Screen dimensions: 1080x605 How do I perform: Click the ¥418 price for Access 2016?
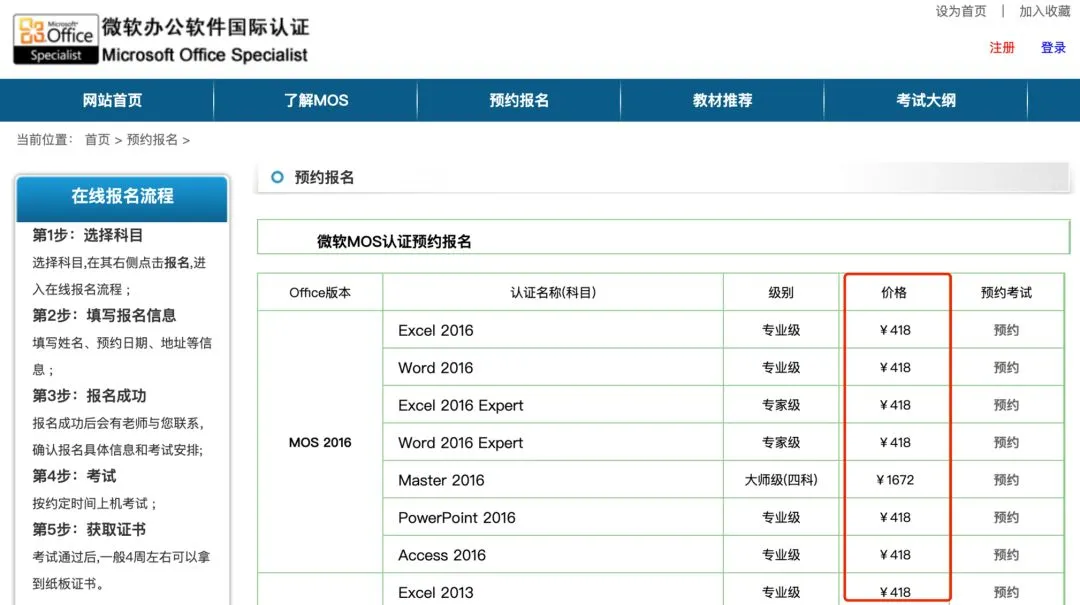(895, 555)
